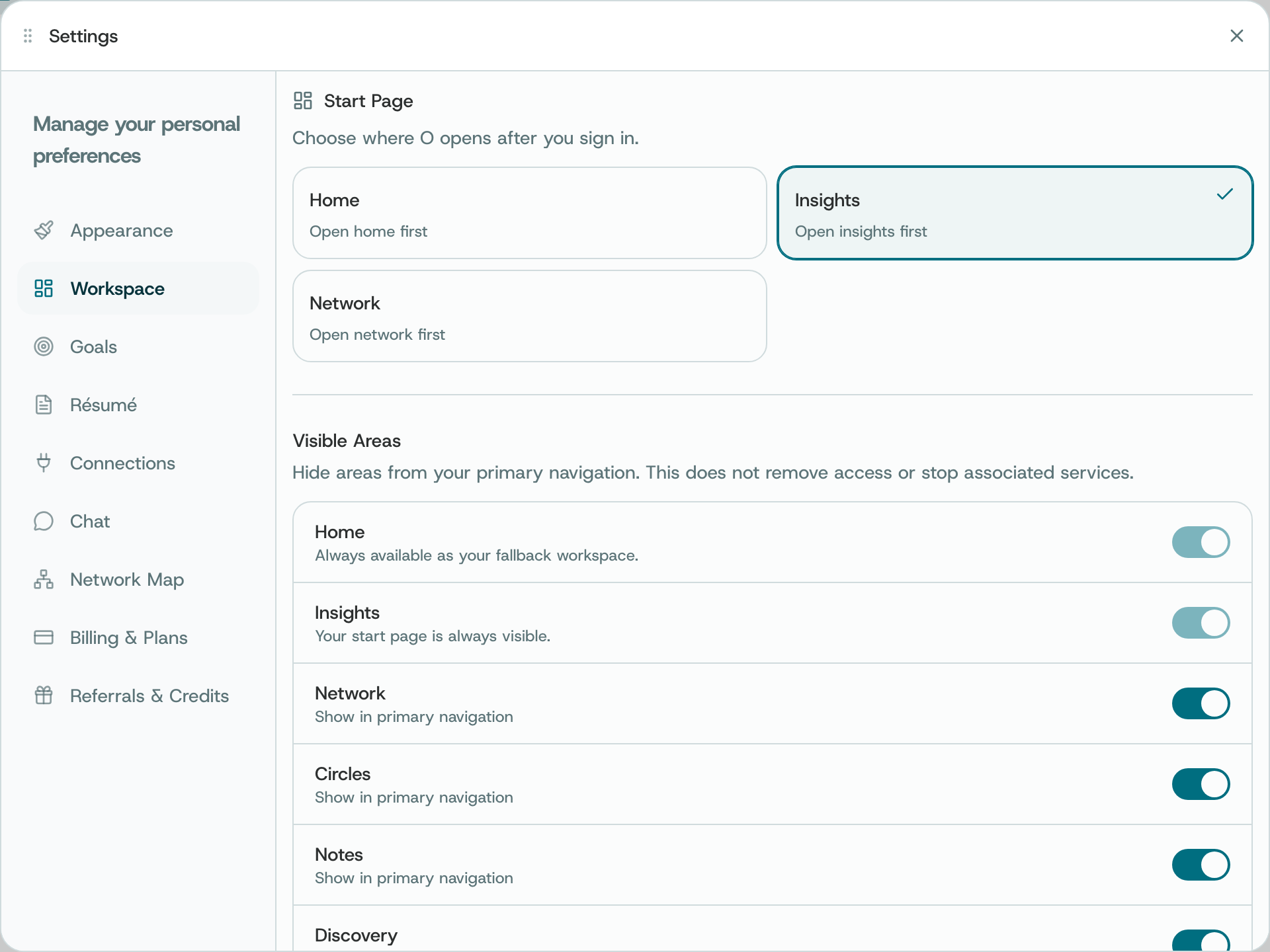
Task: Toggle Home visibility switch
Action: (1201, 542)
